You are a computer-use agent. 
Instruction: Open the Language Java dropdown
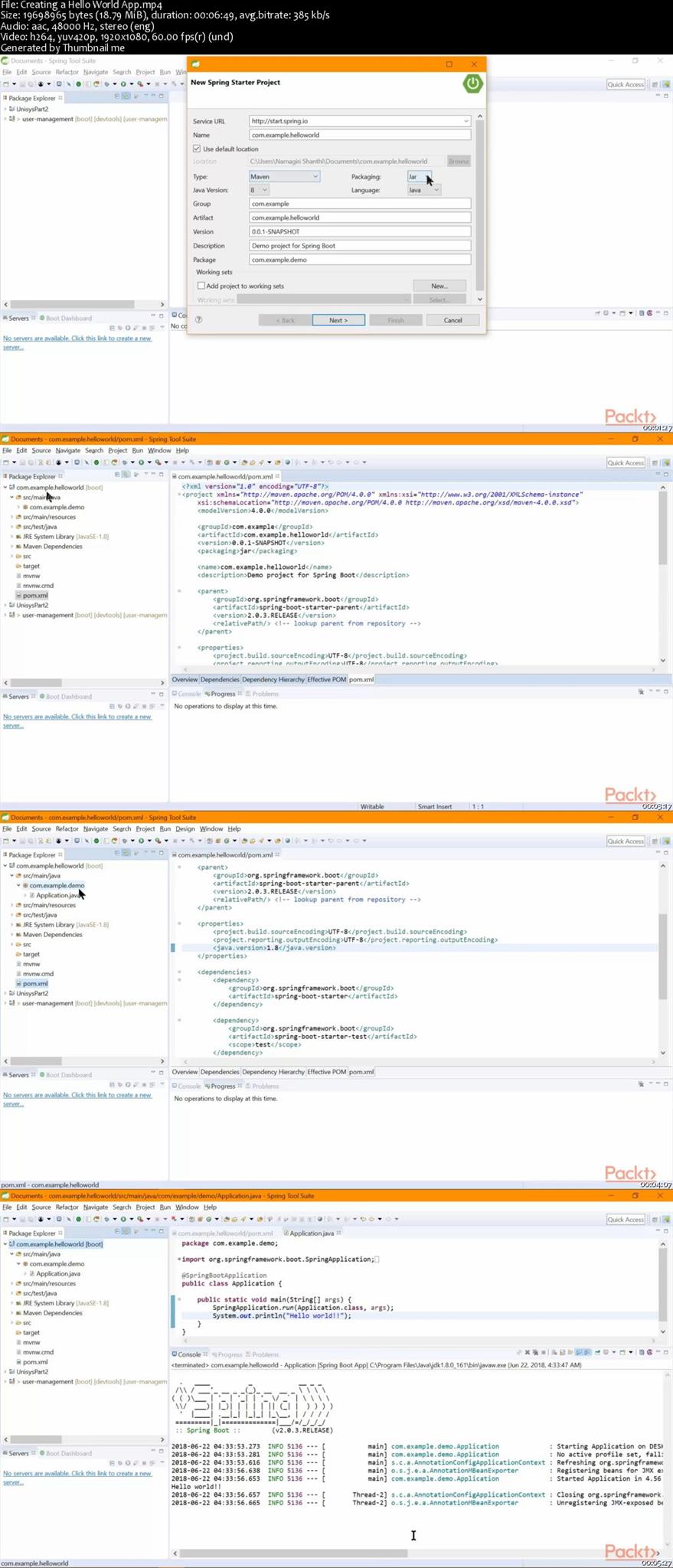pos(424,190)
